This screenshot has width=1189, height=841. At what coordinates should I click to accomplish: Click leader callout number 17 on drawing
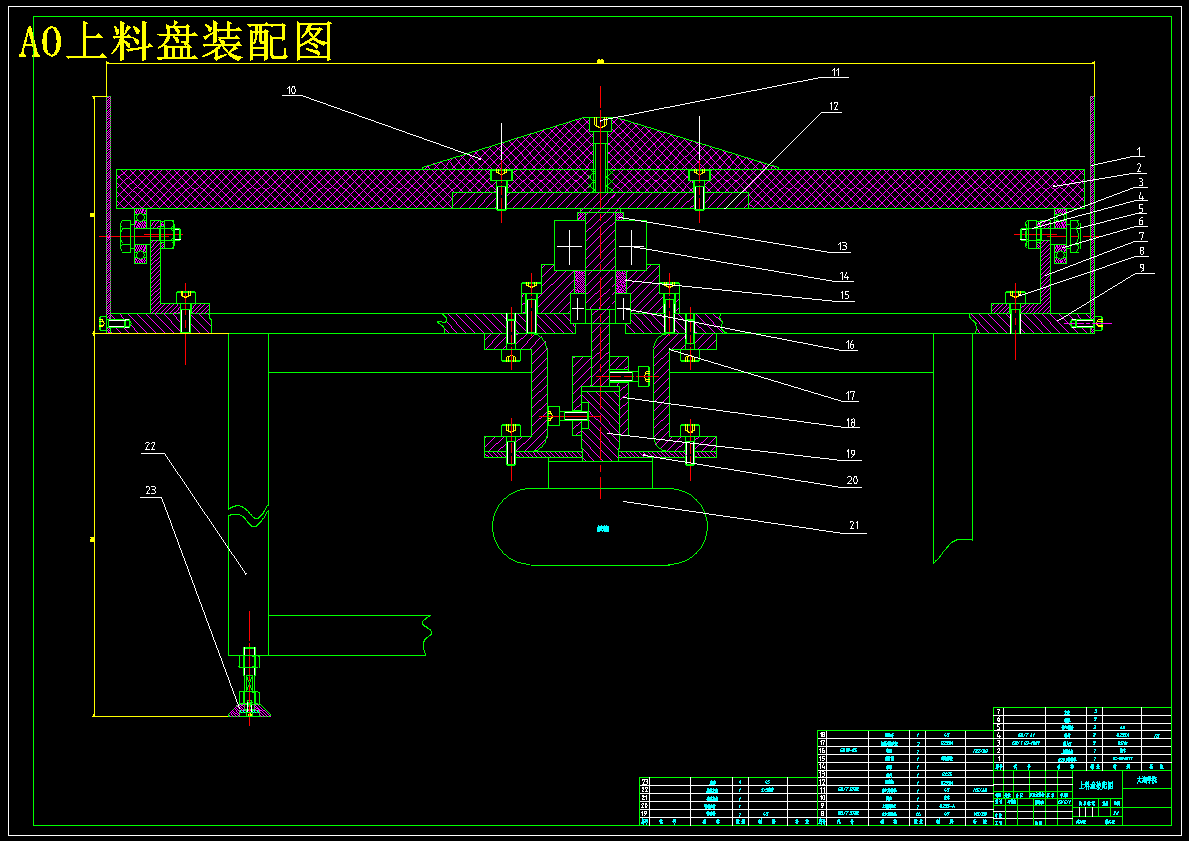(851, 395)
